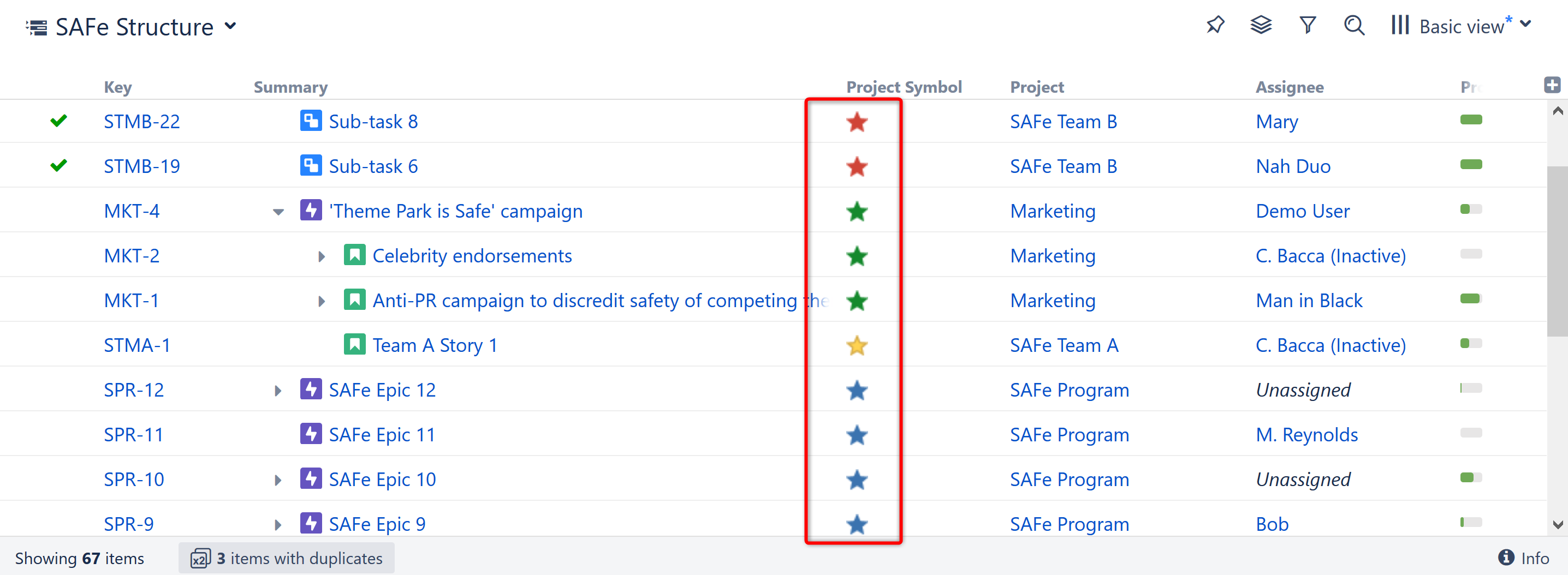
Task: Click the structure icon beside SAFe Structure title
Action: point(36,27)
